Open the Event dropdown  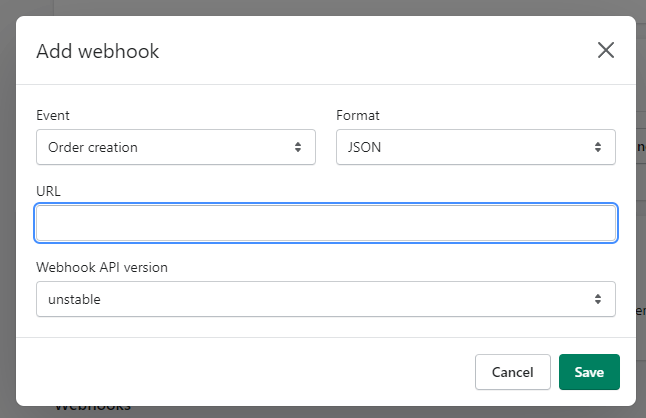175,147
